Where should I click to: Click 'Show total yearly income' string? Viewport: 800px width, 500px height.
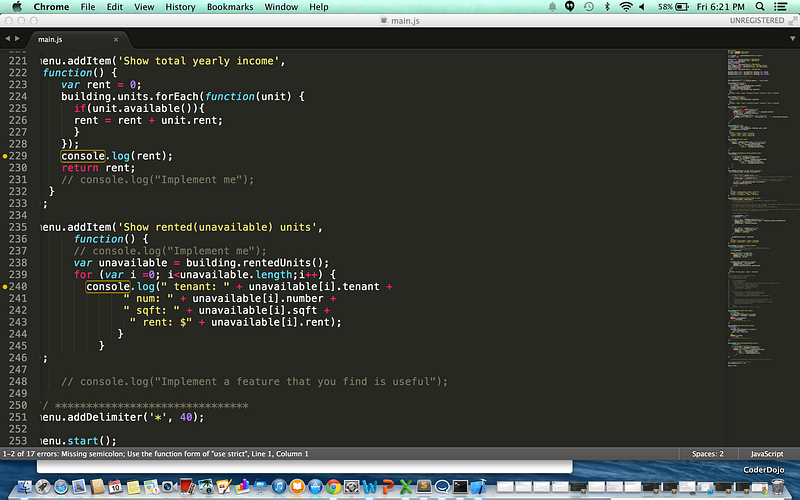click(x=199, y=61)
